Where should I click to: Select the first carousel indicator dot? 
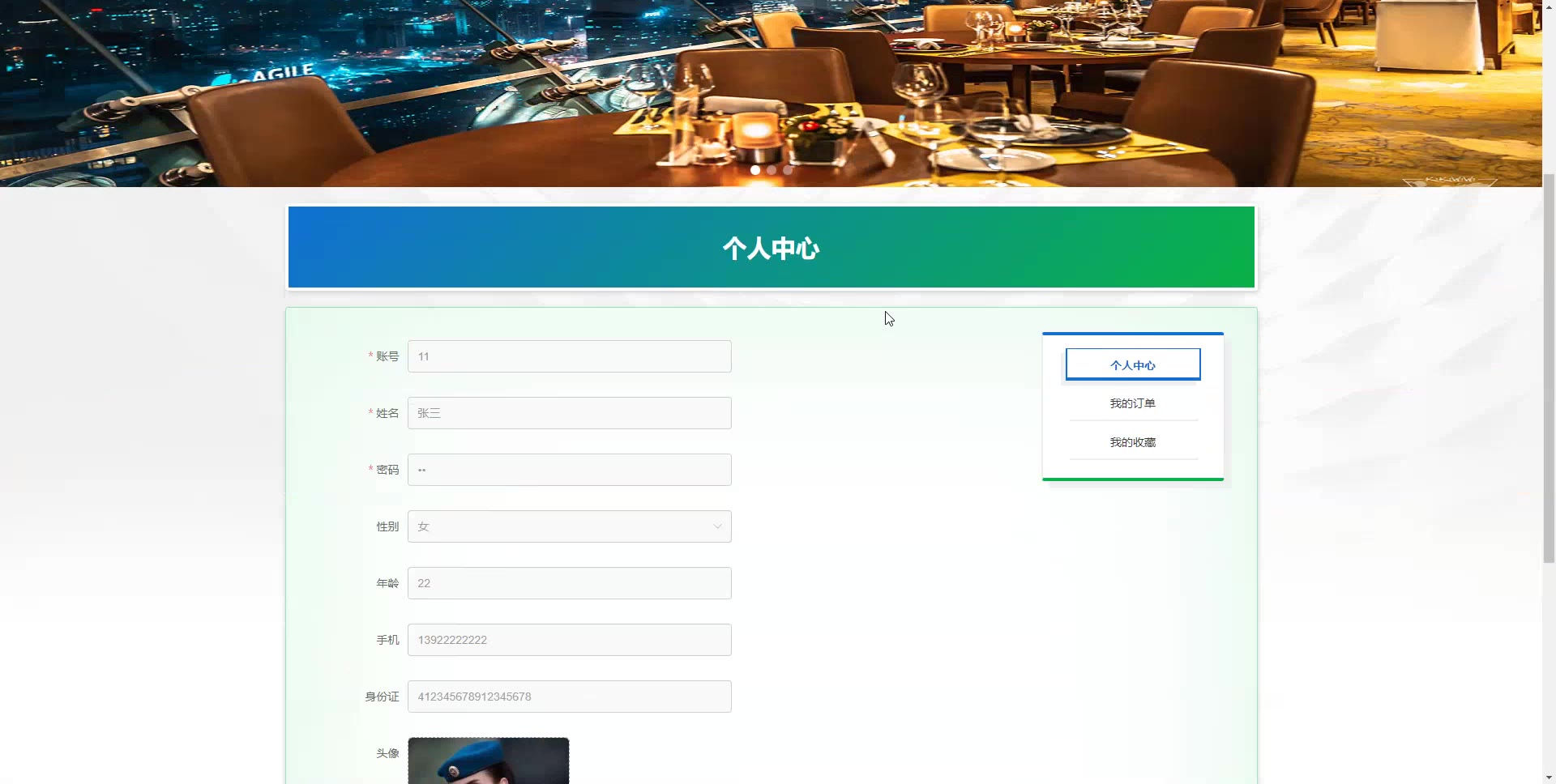755,170
